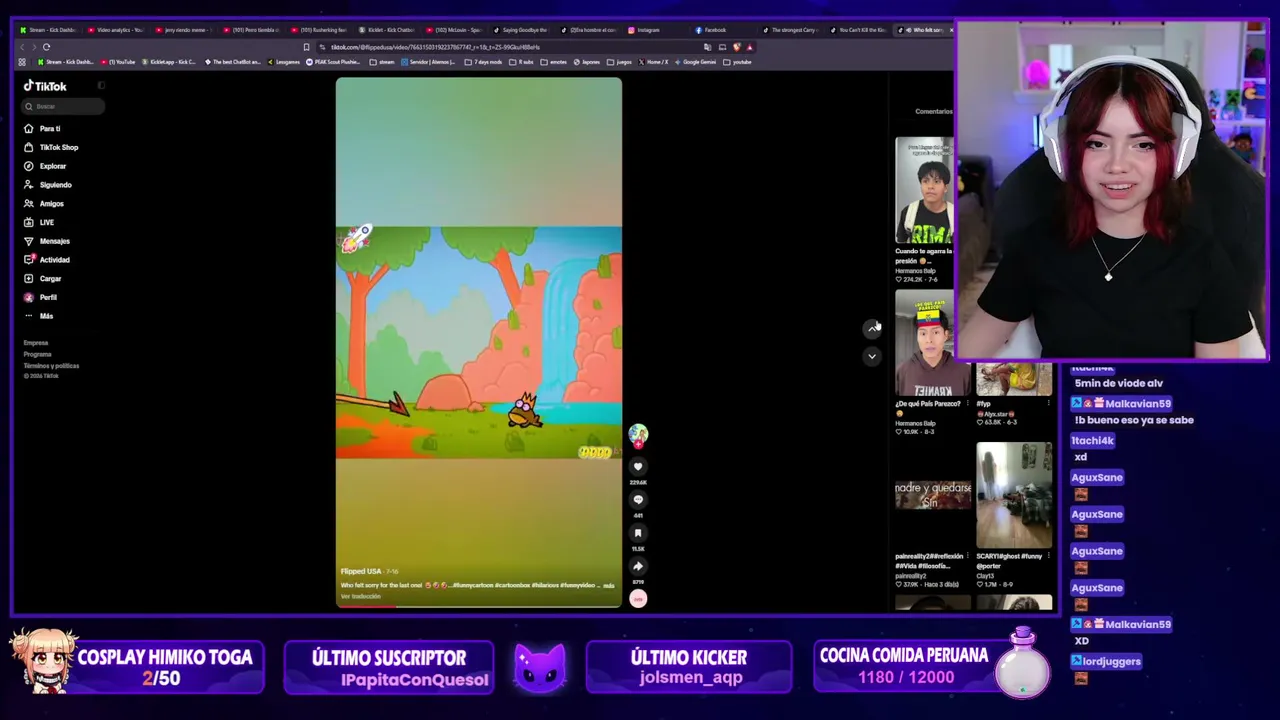Open the Comentarios tab heading
The height and width of the screenshot is (720, 1280).
[934, 111]
